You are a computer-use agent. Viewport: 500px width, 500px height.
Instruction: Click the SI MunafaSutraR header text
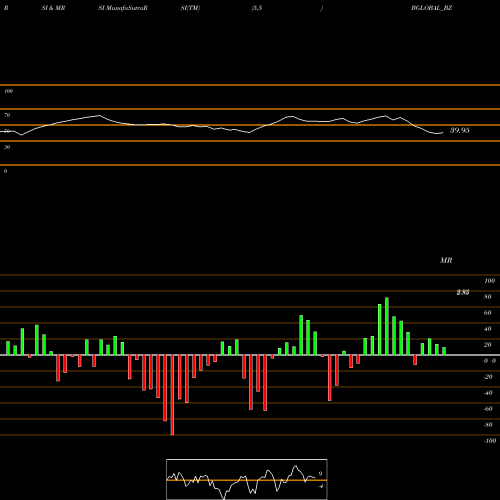click(x=123, y=8)
